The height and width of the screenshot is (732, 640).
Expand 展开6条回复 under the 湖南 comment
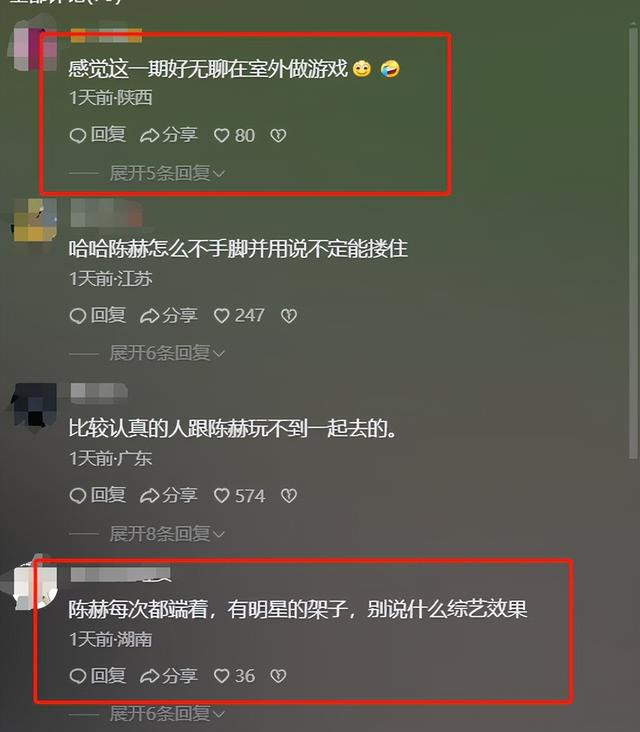click(167, 713)
